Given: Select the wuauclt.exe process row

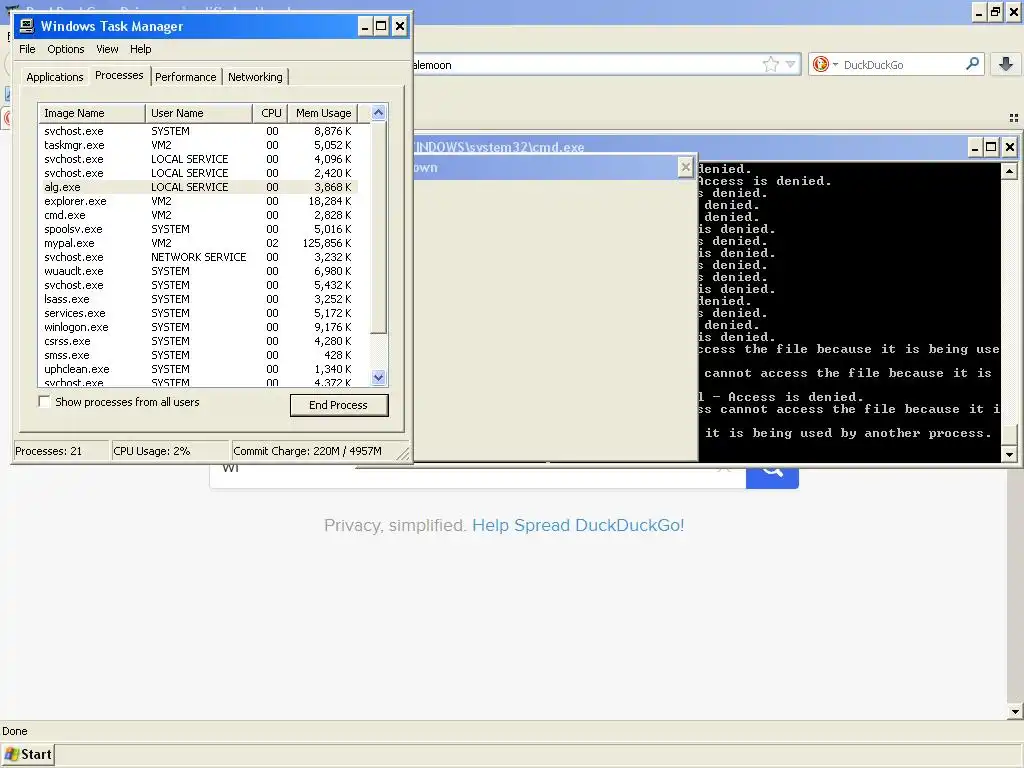Looking at the screenshot, I should click(x=198, y=271).
